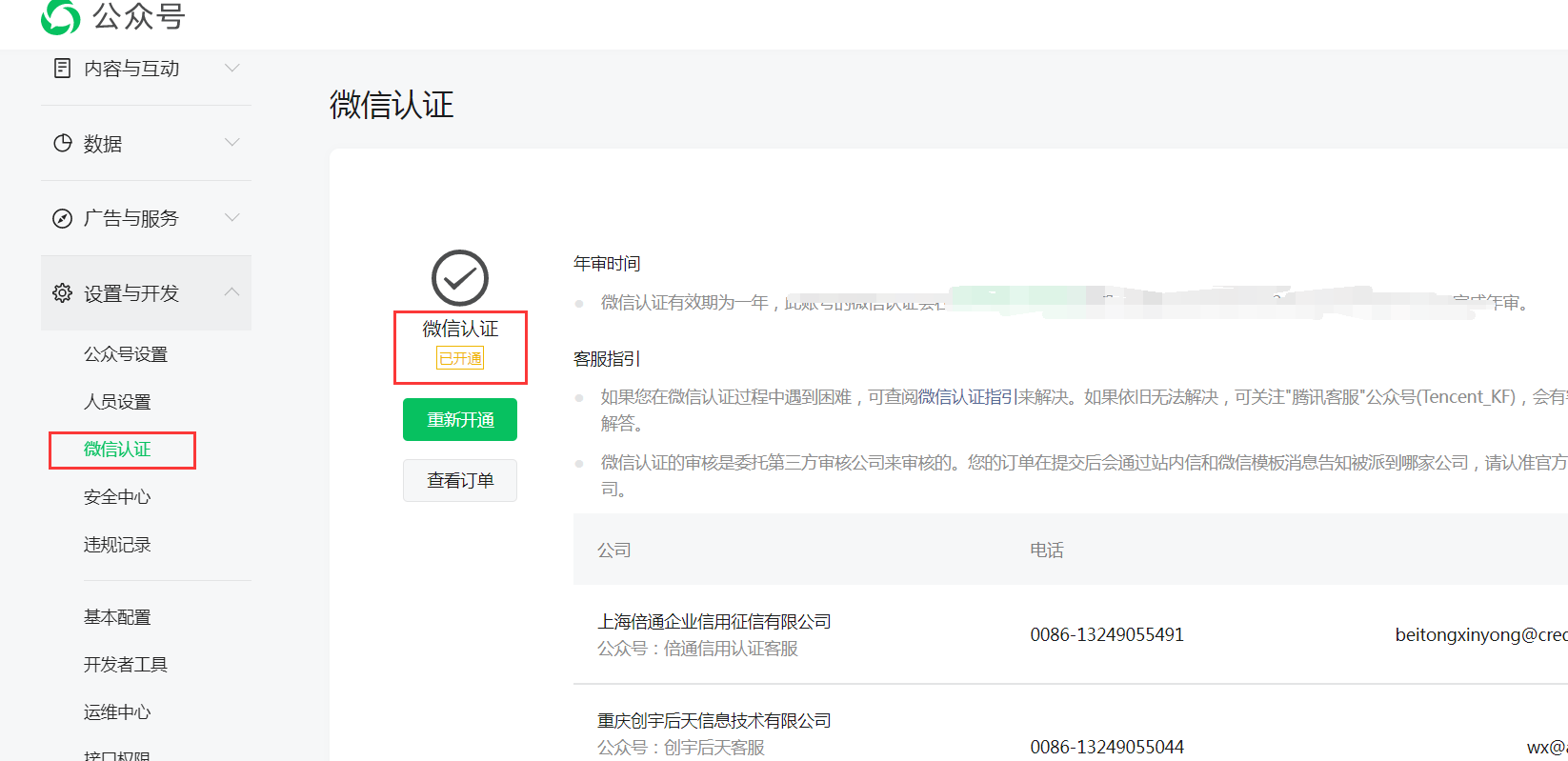
Task: Expand the 广告与服务 menu chevron
Action: pyautogui.click(x=231, y=218)
